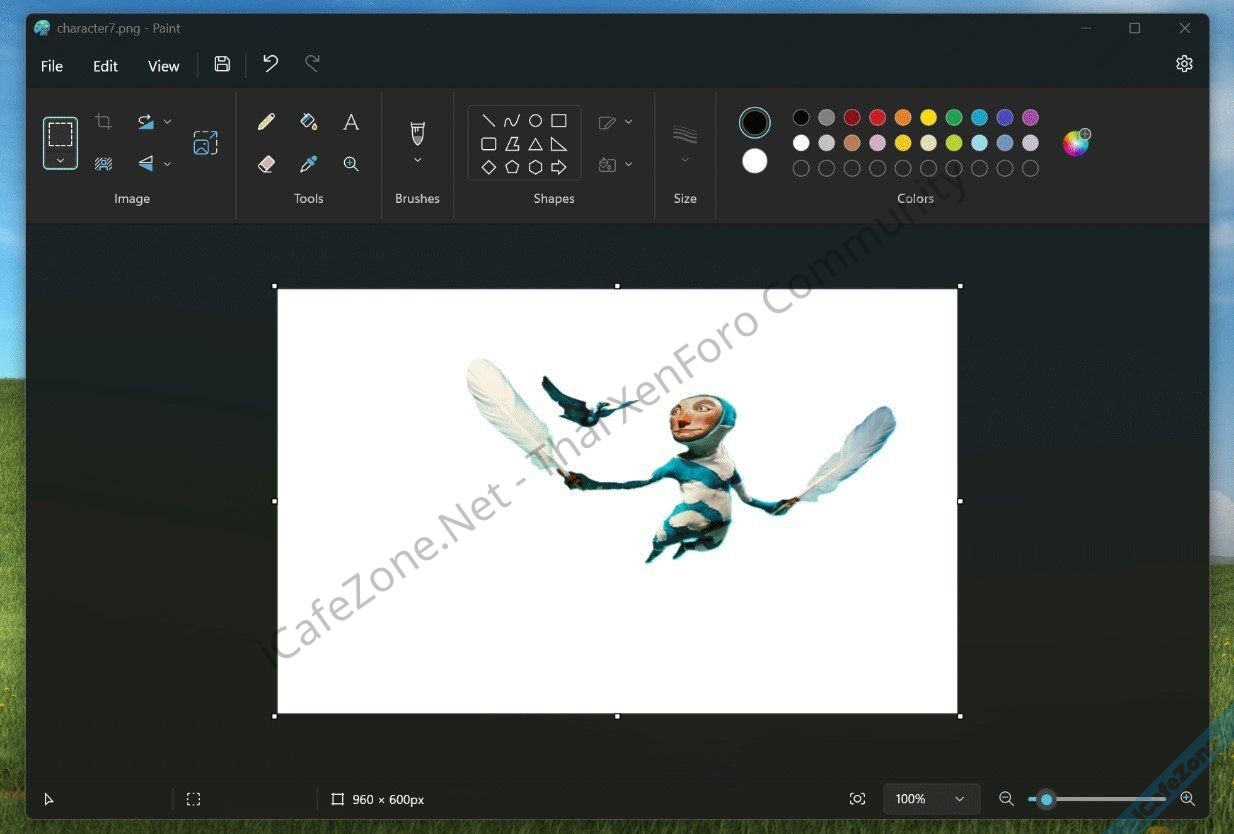1234x834 pixels.
Task: Open Paint settings gear
Action: click(1184, 64)
